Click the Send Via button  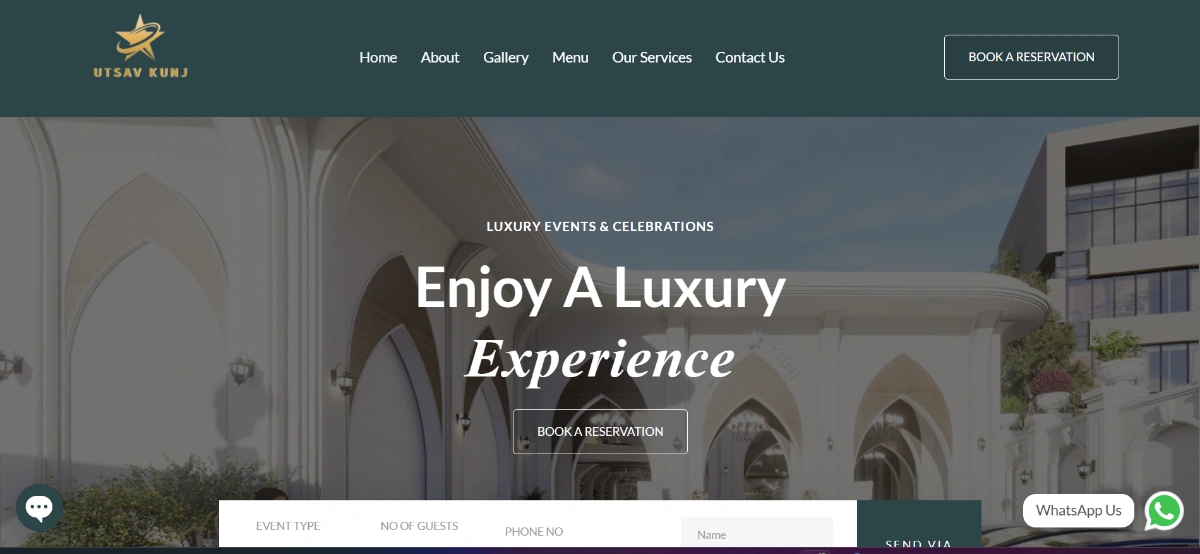point(919,527)
